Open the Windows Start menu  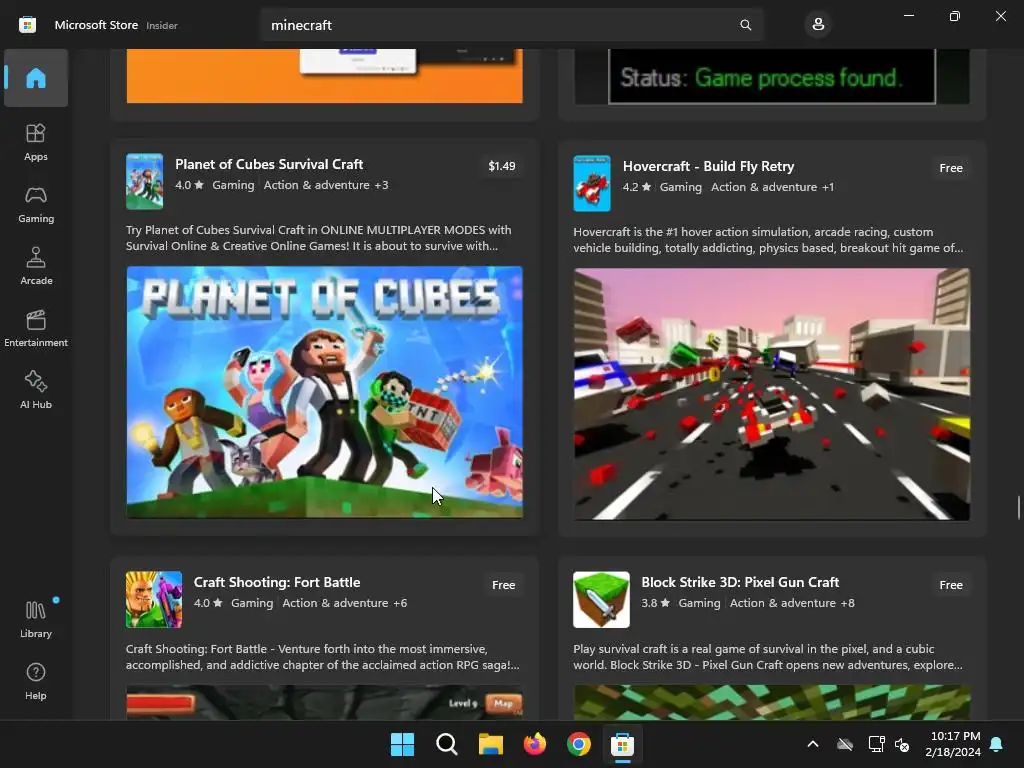(x=402, y=744)
